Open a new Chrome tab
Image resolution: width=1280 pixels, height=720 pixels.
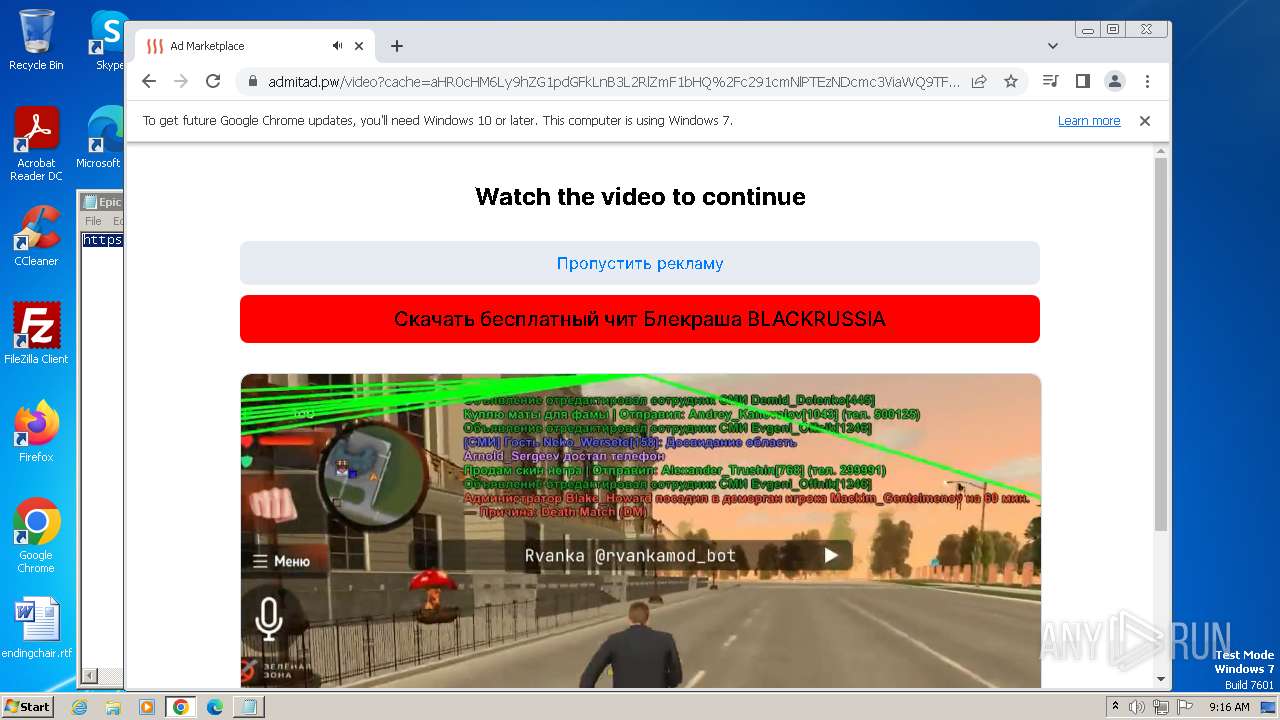pyautogui.click(x=397, y=46)
